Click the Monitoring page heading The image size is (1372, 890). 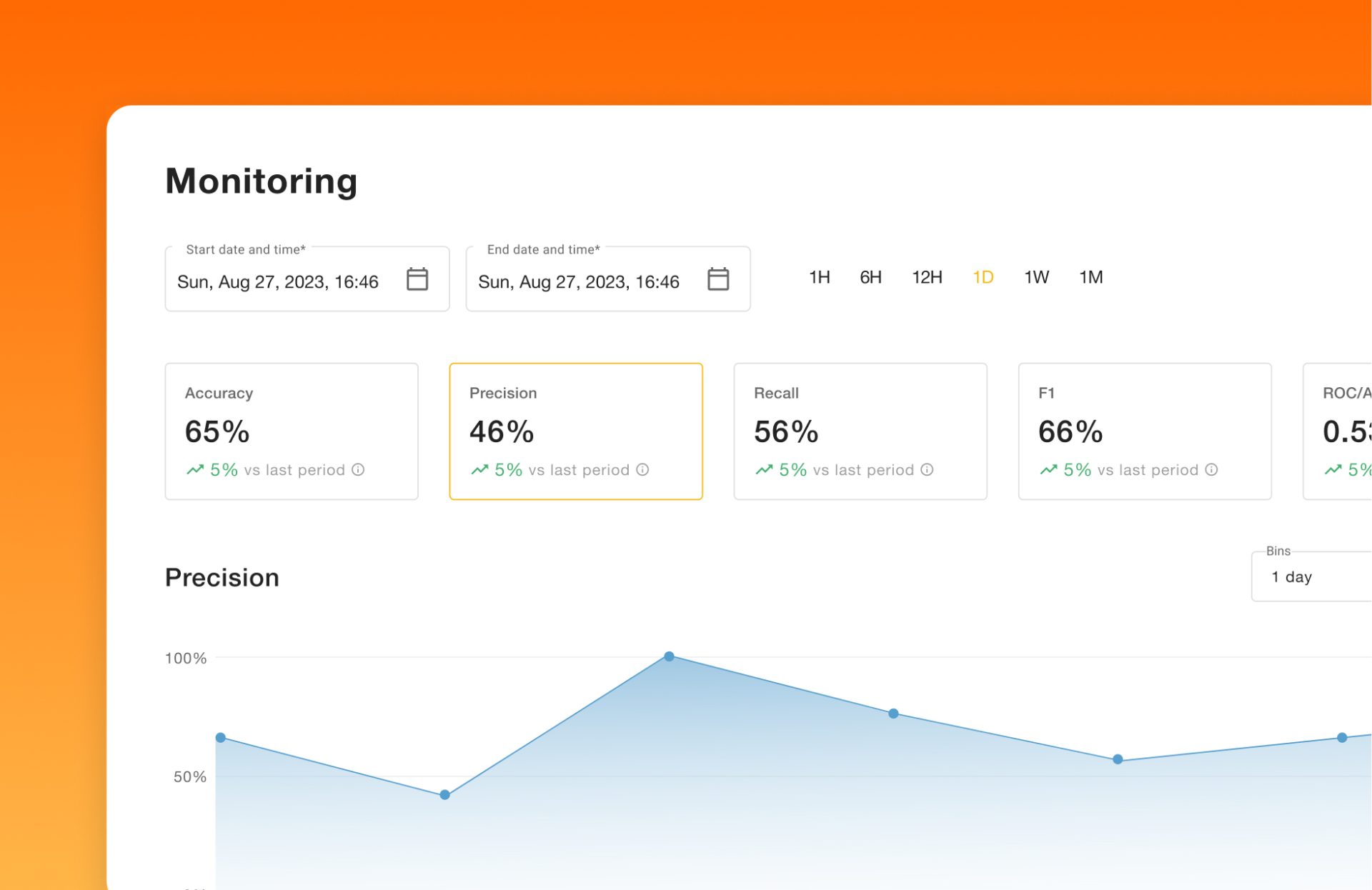[x=262, y=181]
